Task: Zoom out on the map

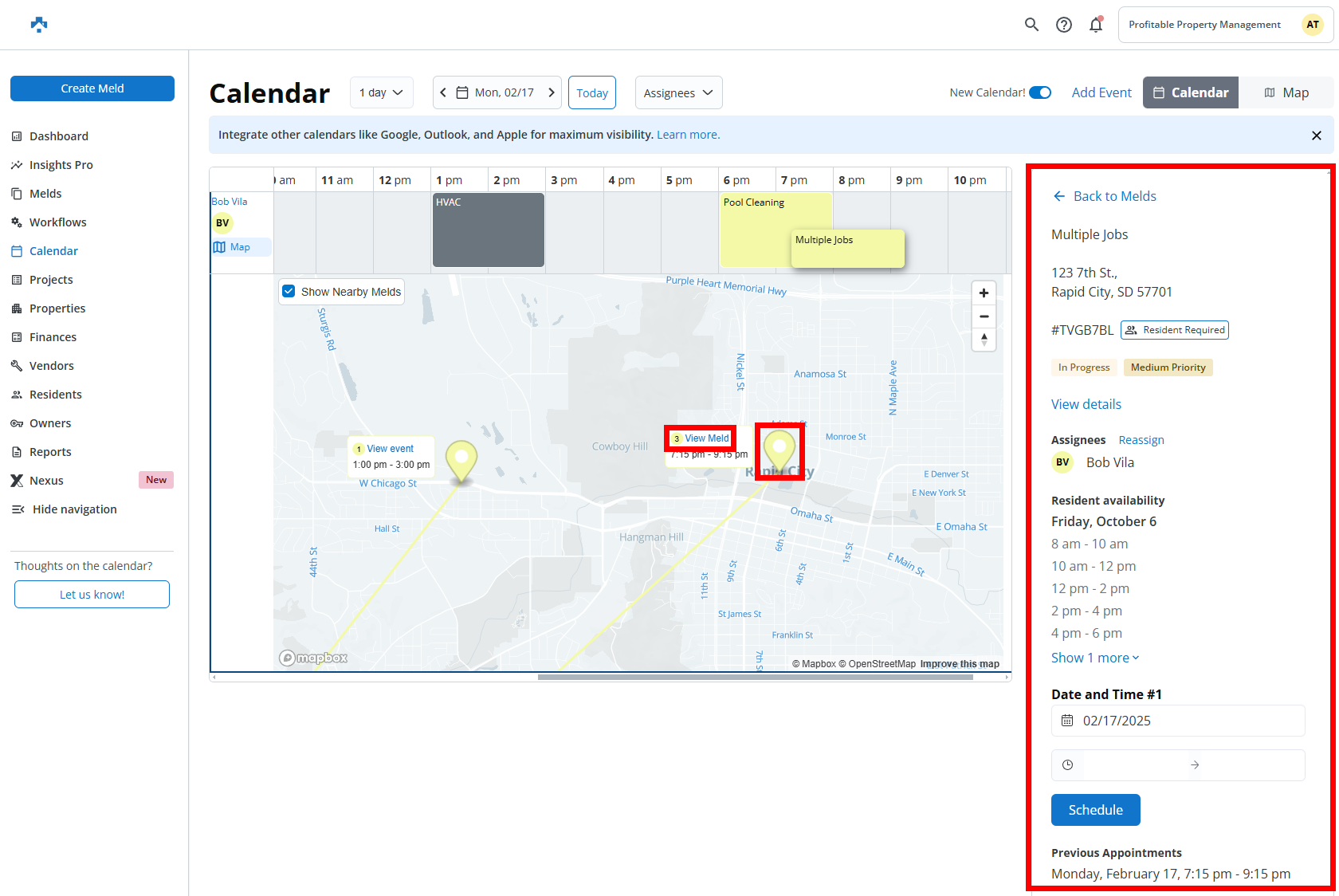Action: click(984, 316)
